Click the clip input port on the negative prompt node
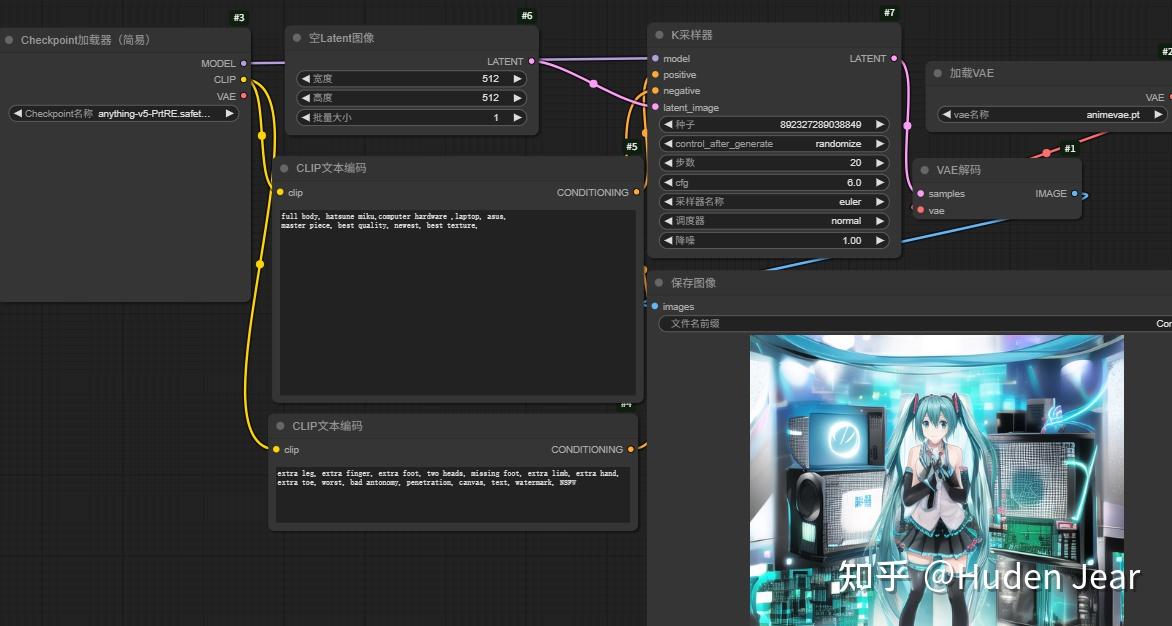This screenshot has height=626, width=1172. pos(277,450)
